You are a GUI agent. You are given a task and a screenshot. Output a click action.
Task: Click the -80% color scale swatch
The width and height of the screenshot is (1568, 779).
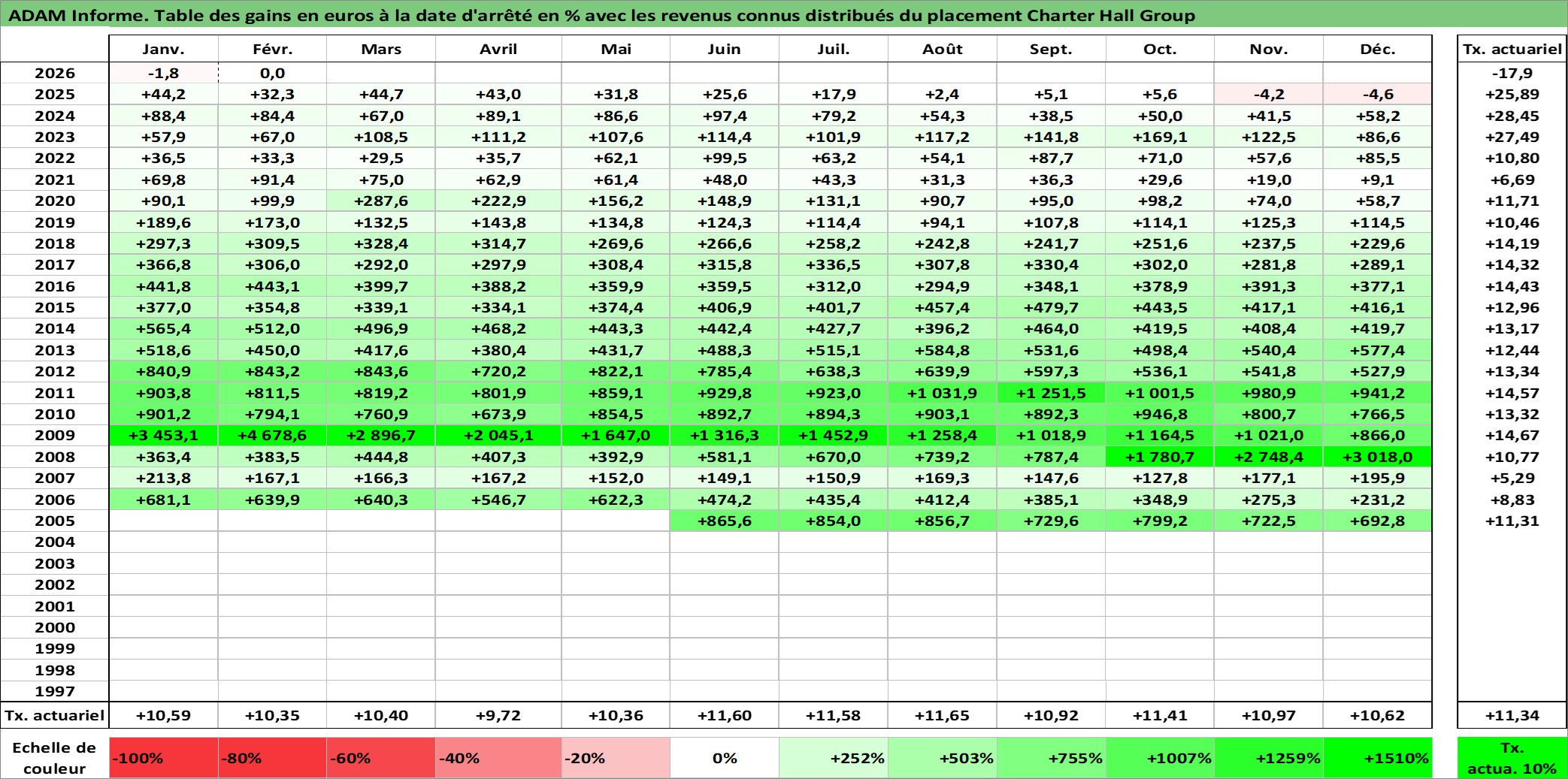click(x=272, y=758)
